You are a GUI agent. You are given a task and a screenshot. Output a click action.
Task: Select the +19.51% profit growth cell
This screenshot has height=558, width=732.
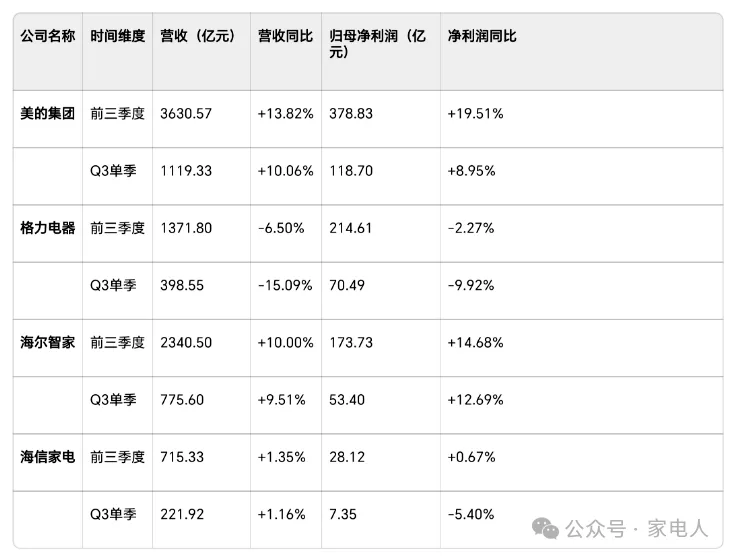click(475, 114)
